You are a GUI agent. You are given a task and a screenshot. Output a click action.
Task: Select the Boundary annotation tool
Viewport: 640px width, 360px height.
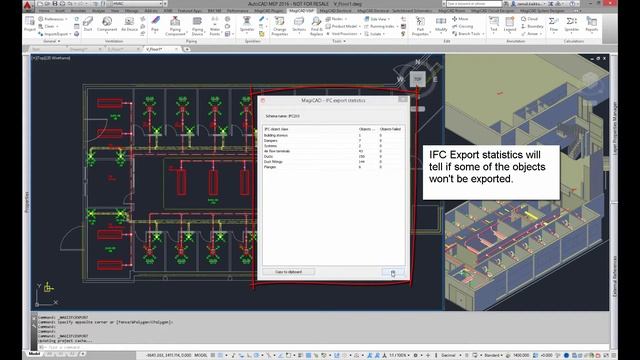click(x=532, y=26)
